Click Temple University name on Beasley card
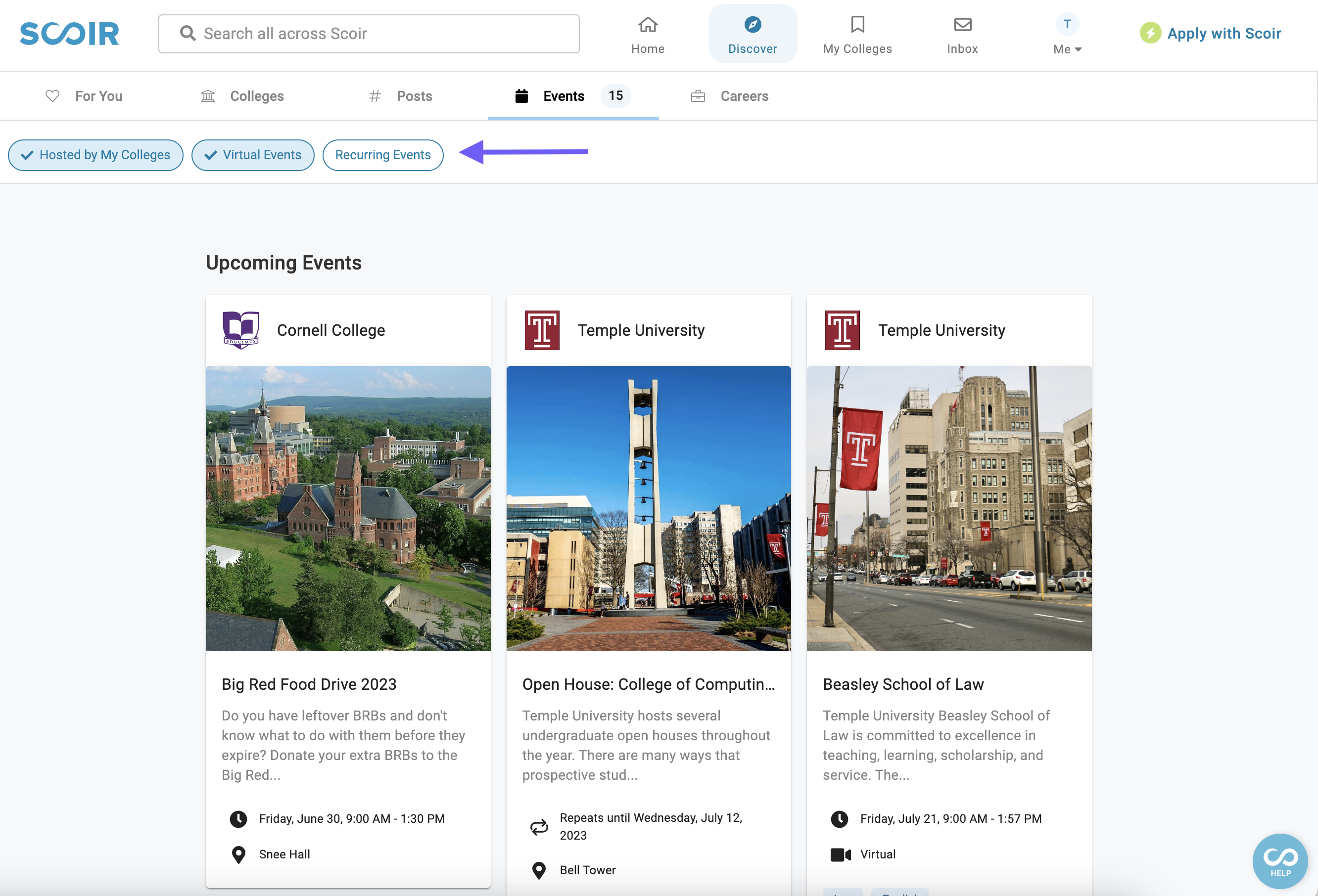Image resolution: width=1318 pixels, height=896 pixels. point(941,330)
